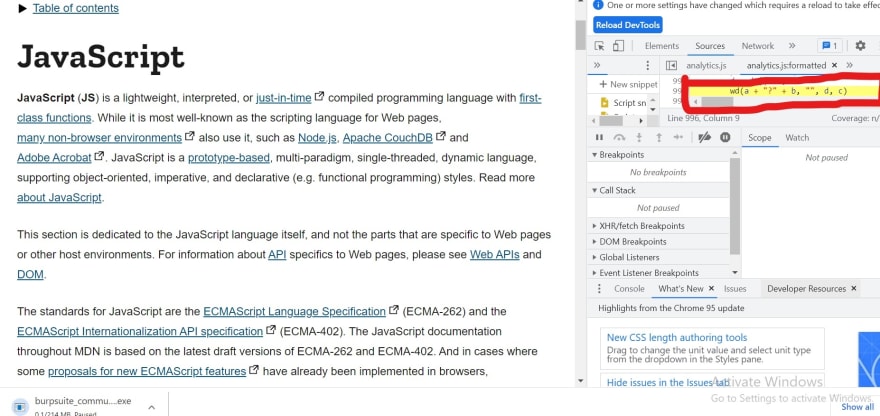This screenshot has height=416, width=880.
Task: Open the Watch tab
Action: [x=797, y=138]
